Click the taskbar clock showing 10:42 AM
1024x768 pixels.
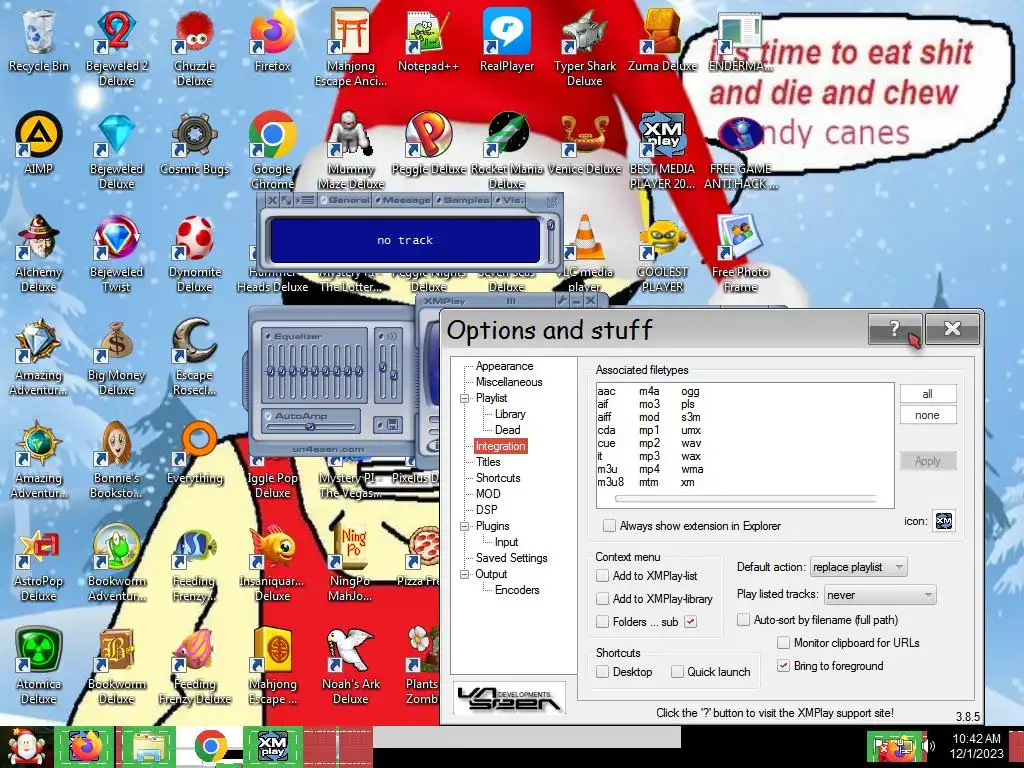[976, 746]
